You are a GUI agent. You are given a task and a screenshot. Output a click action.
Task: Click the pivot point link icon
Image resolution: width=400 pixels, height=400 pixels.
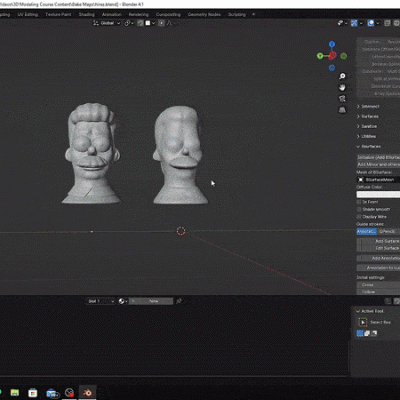pos(127,23)
